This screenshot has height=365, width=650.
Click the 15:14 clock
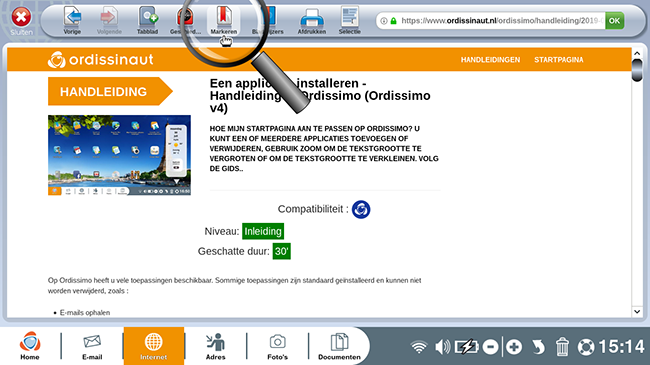point(621,347)
